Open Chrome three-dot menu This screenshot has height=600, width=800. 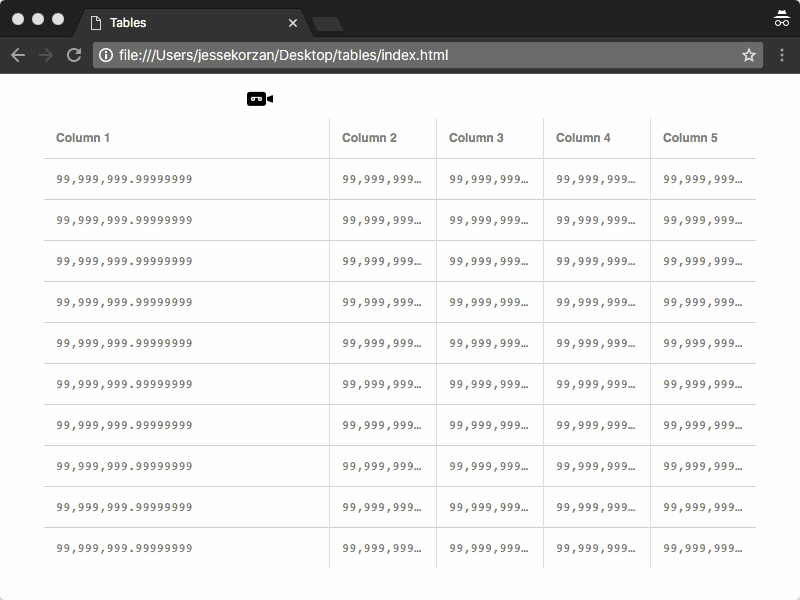tap(781, 55)
